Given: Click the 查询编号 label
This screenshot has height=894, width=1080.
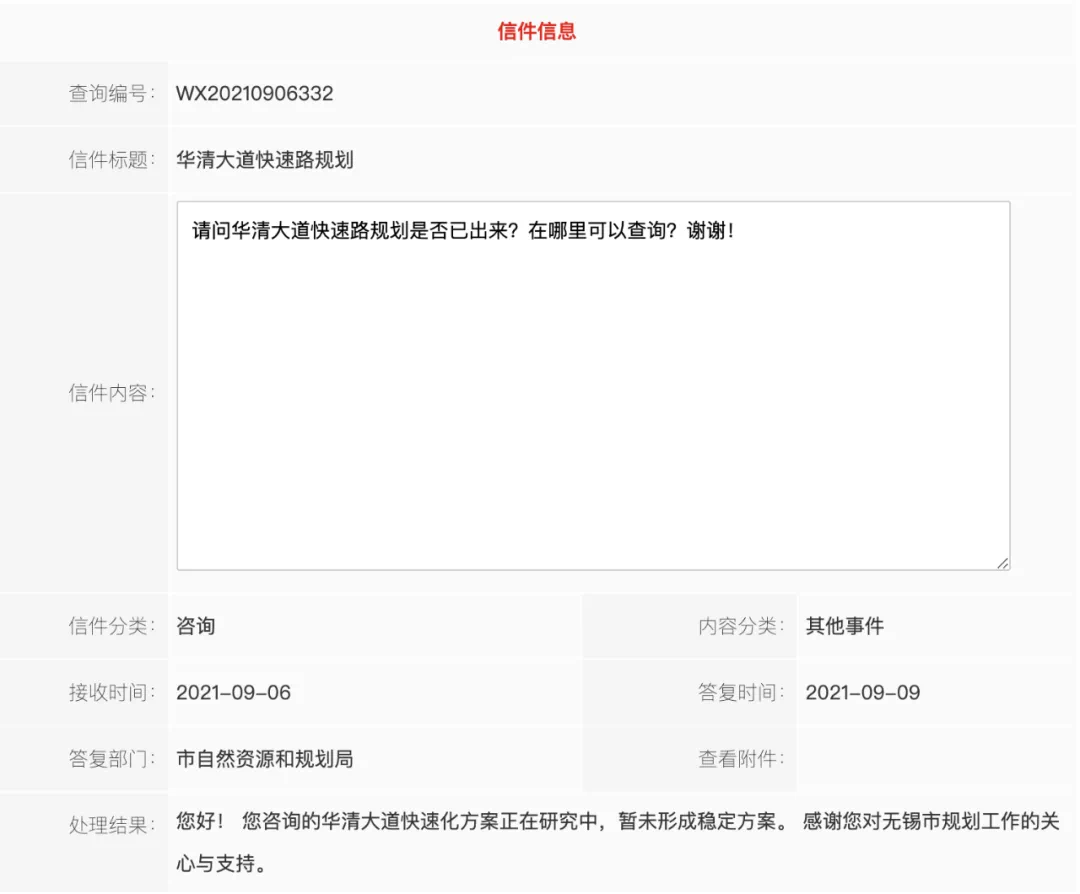Looking at the screenshot, I should pos(112,94).
